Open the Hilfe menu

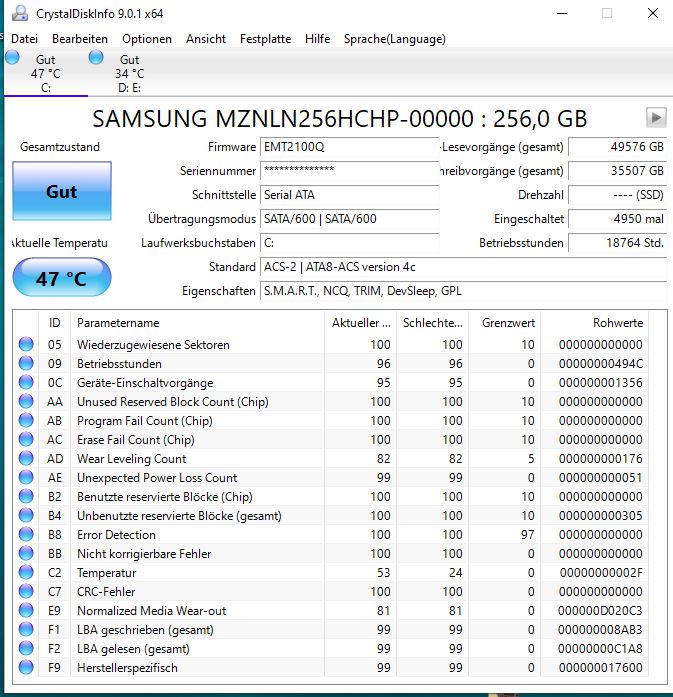pyautogui.click(x=317, y=39)
